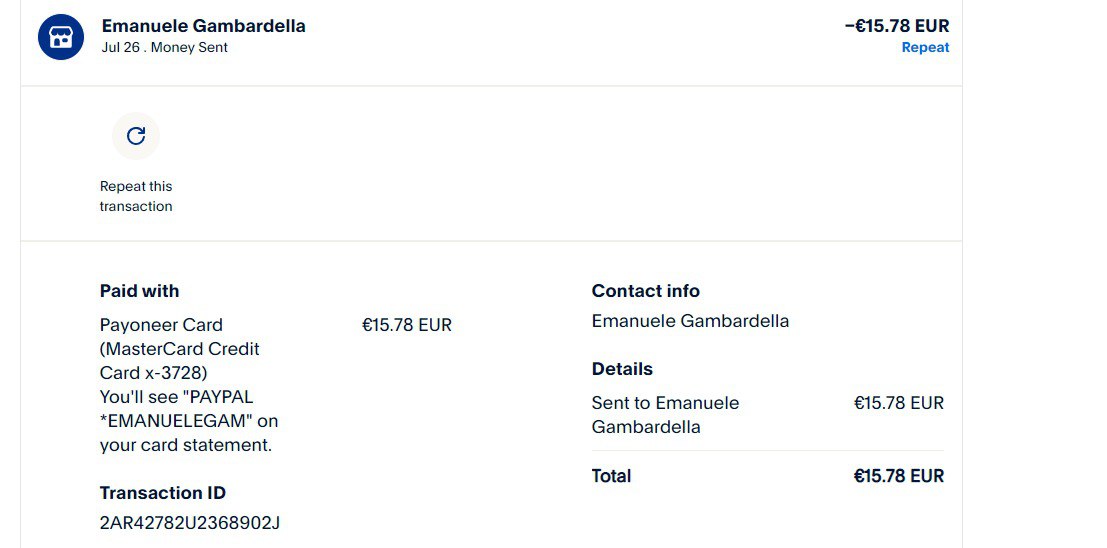This screenshot has width=1107, height=548.
Task: Click the "Paid with" heading
Action: [139, 291]
